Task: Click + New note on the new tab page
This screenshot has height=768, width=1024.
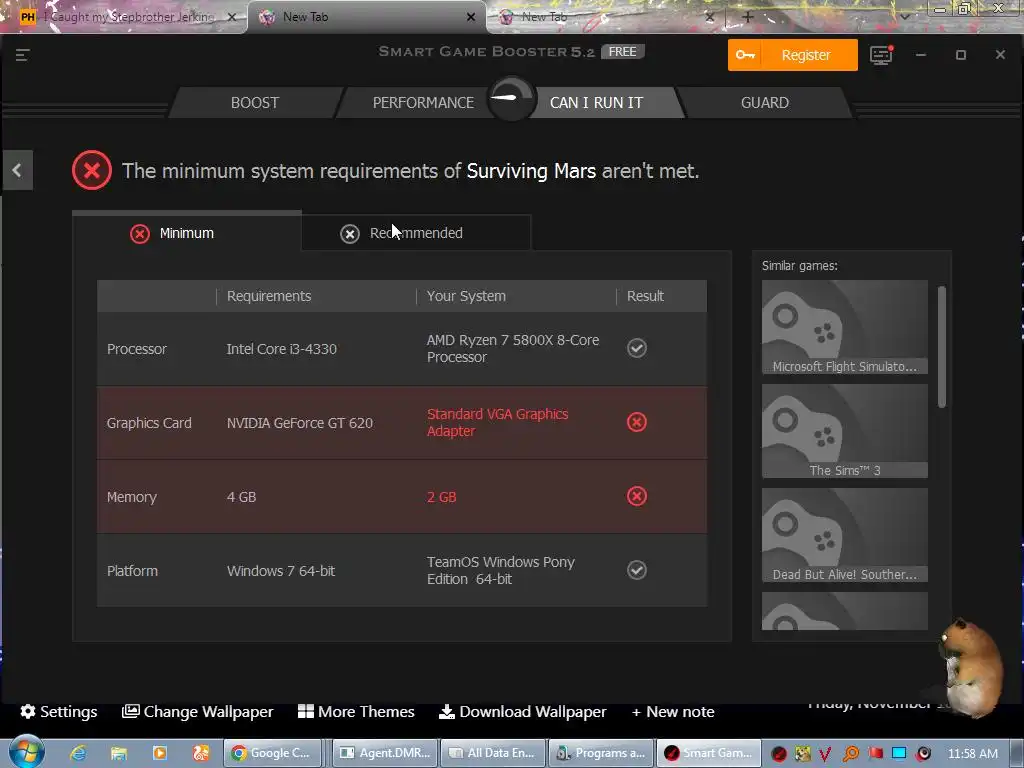Action: tap(673, 712)
